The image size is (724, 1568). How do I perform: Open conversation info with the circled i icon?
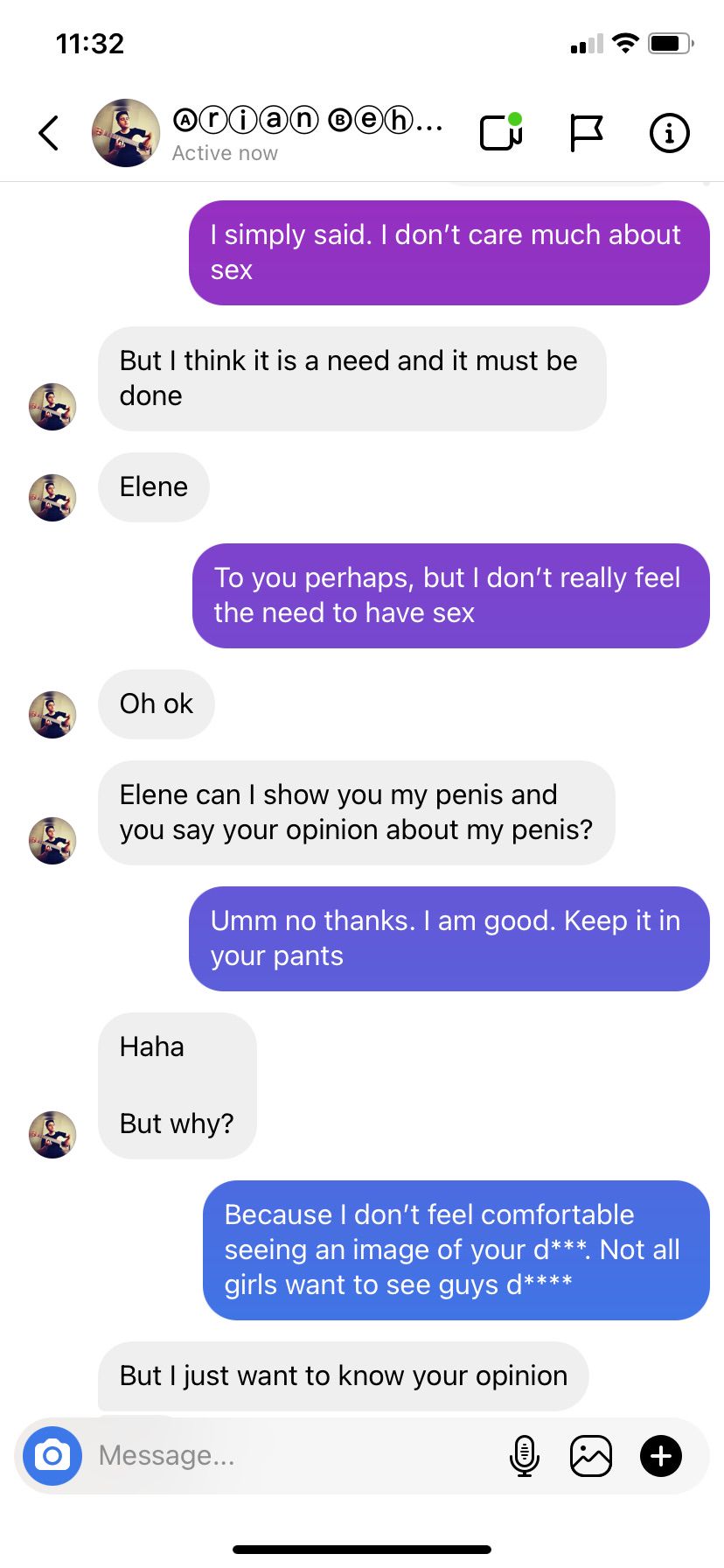click(670, 133)
